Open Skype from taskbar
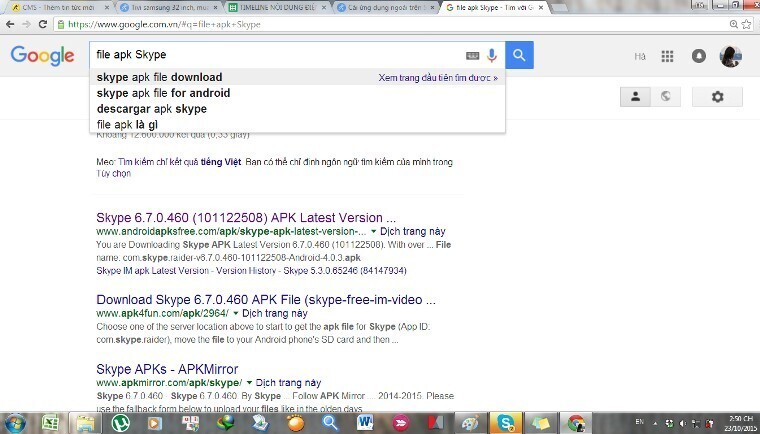 click(x=506, y=423)
